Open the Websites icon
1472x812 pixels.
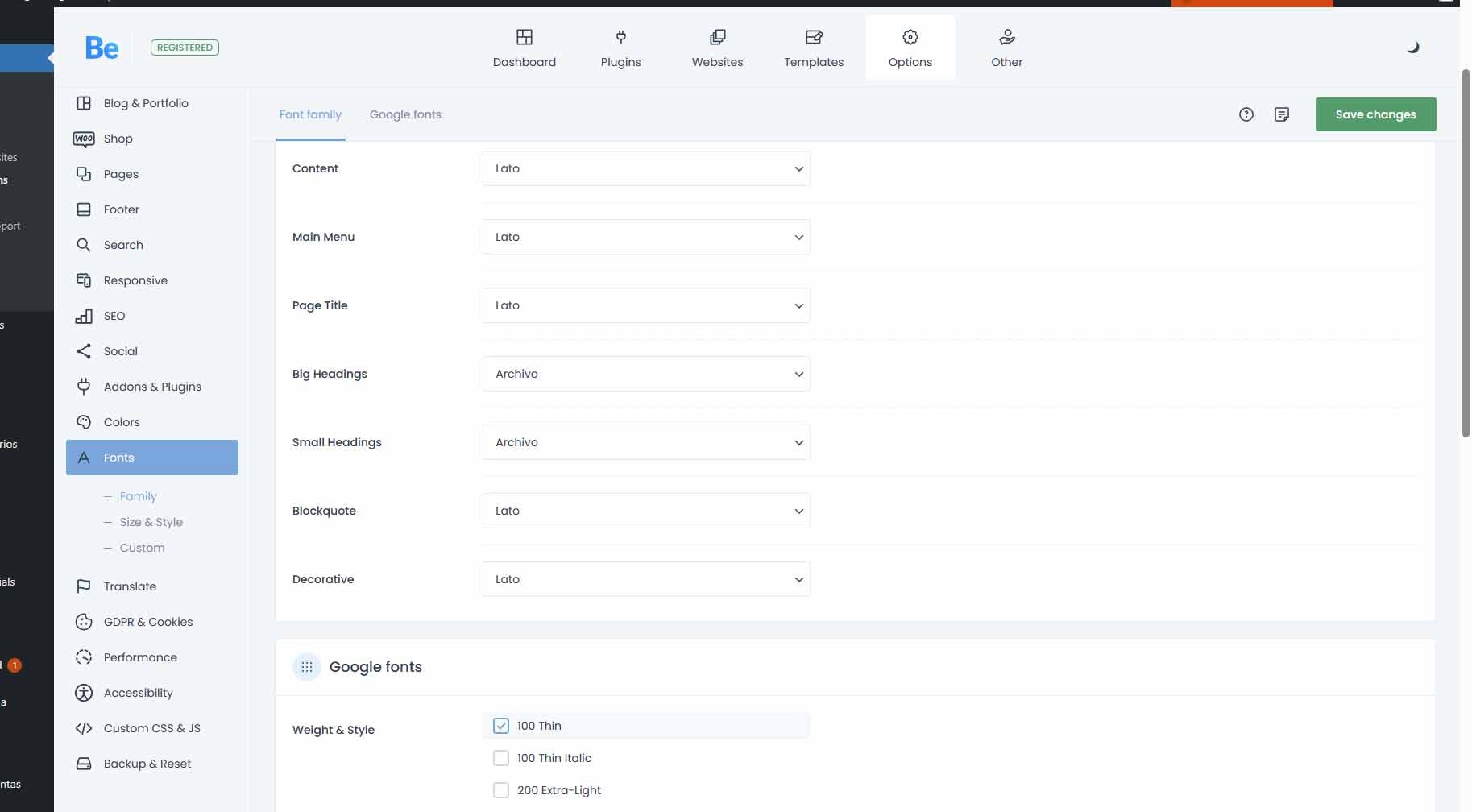tap(717, 37)
